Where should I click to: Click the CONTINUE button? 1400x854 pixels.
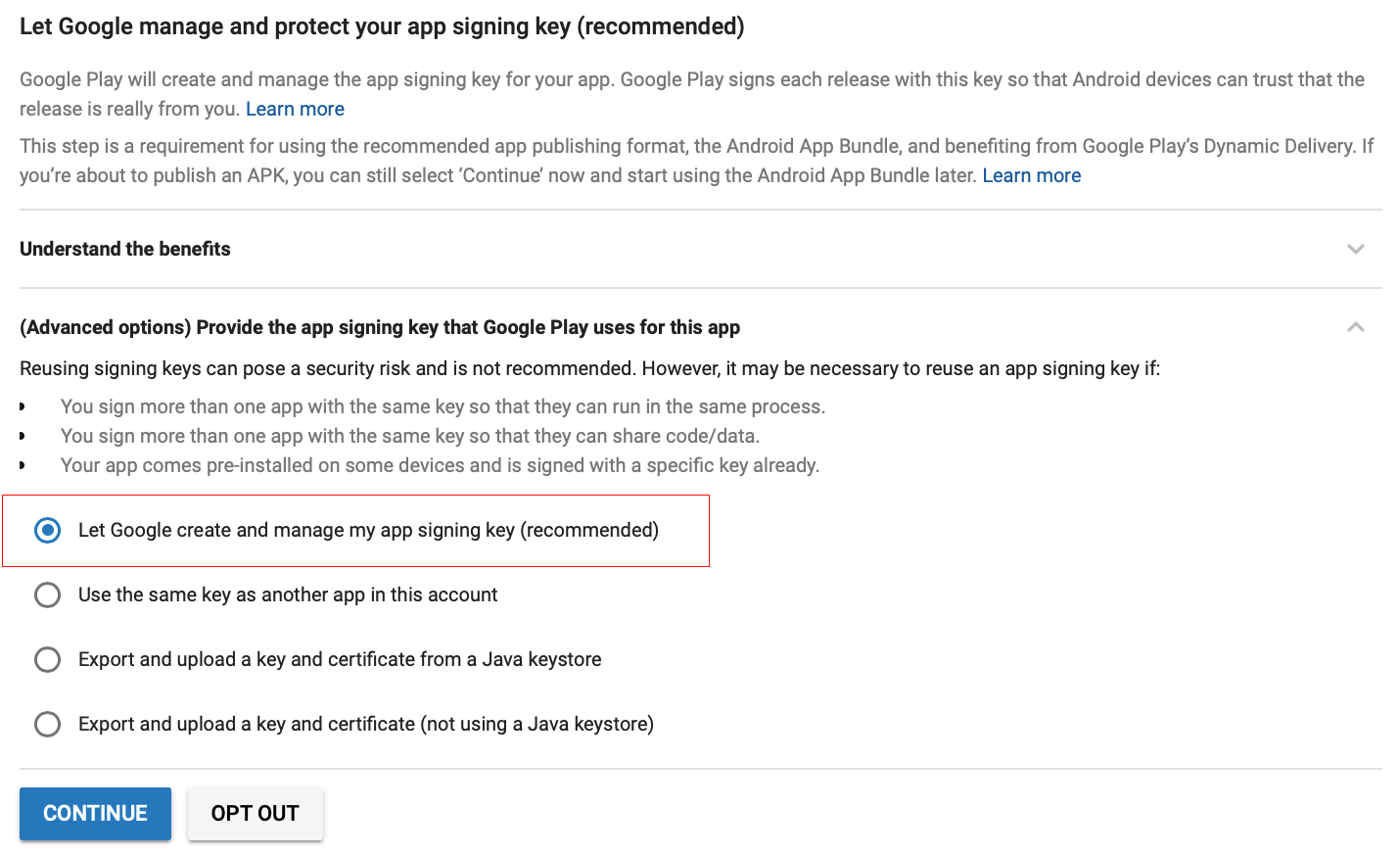click(95, 813)
